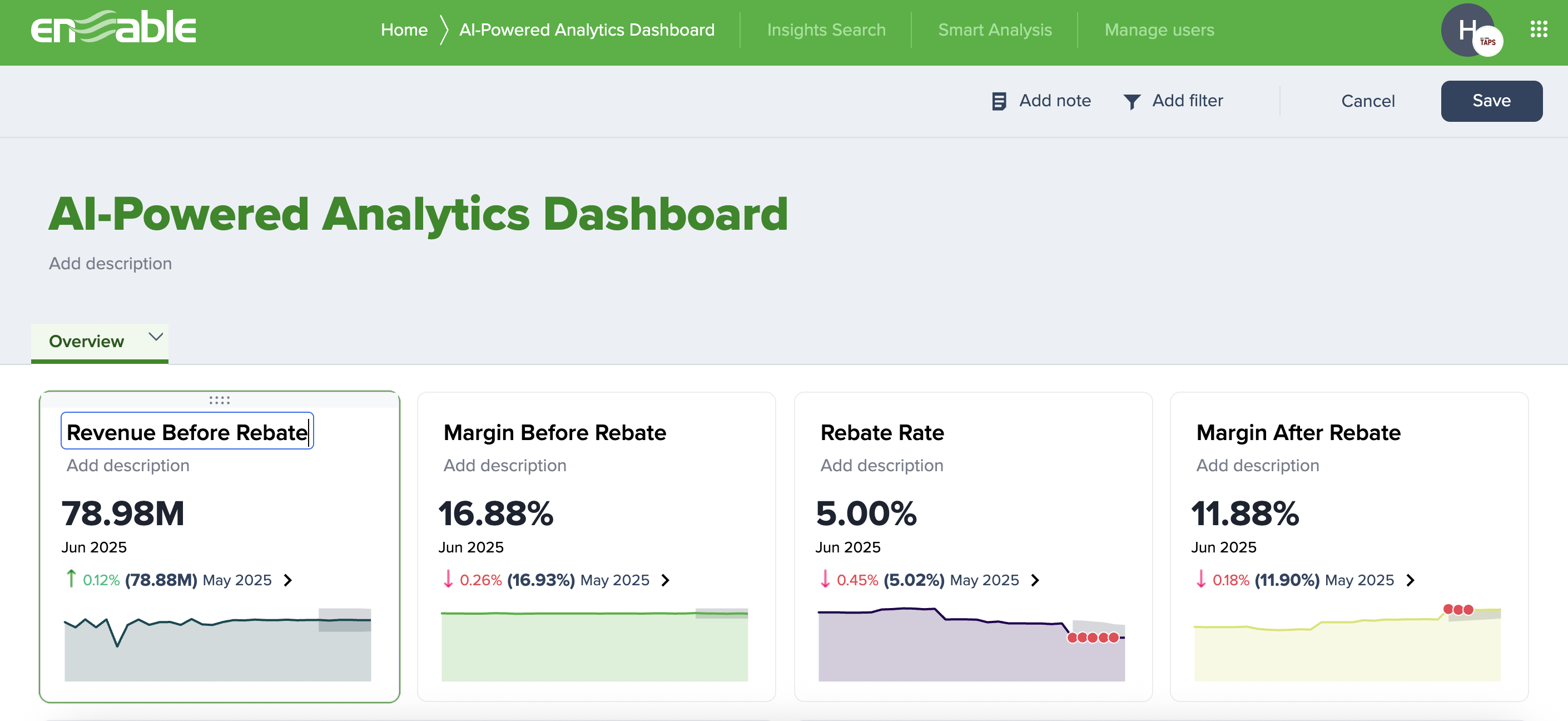The image size is (1568, 721).
Task: Open the app grid launcher icon
Action: coord(1539,29)
